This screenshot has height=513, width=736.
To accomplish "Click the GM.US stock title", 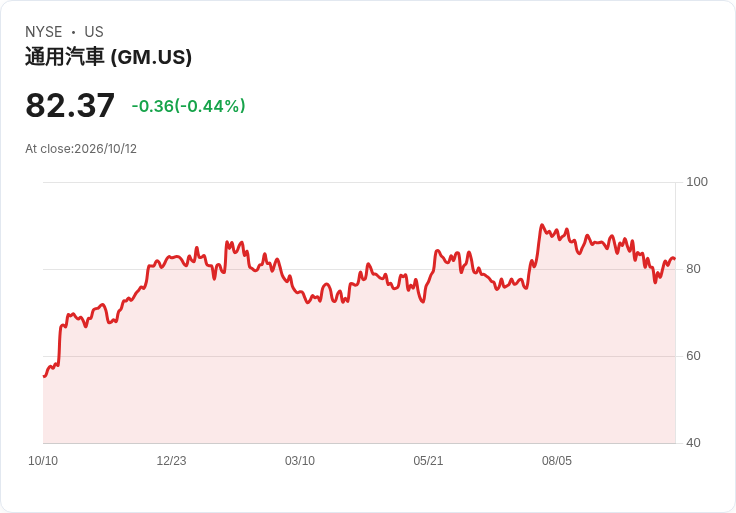I will click(108, 57).
